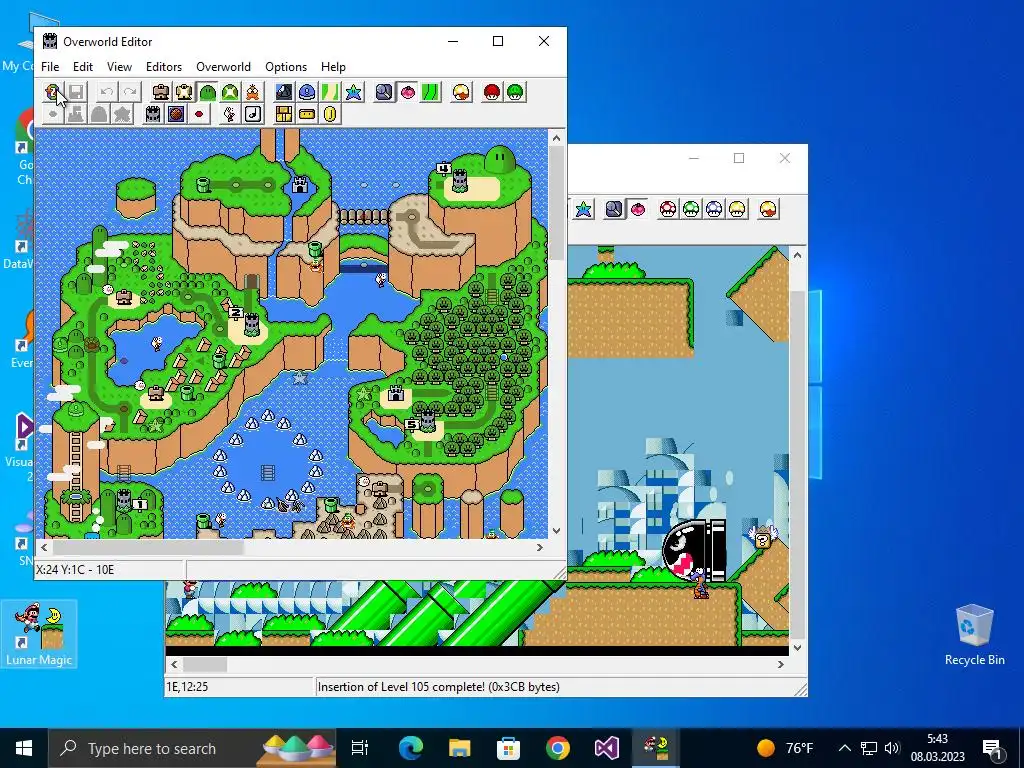
Task: Select the winged Koopa shell toolbar icon
Action: point(184,92)
